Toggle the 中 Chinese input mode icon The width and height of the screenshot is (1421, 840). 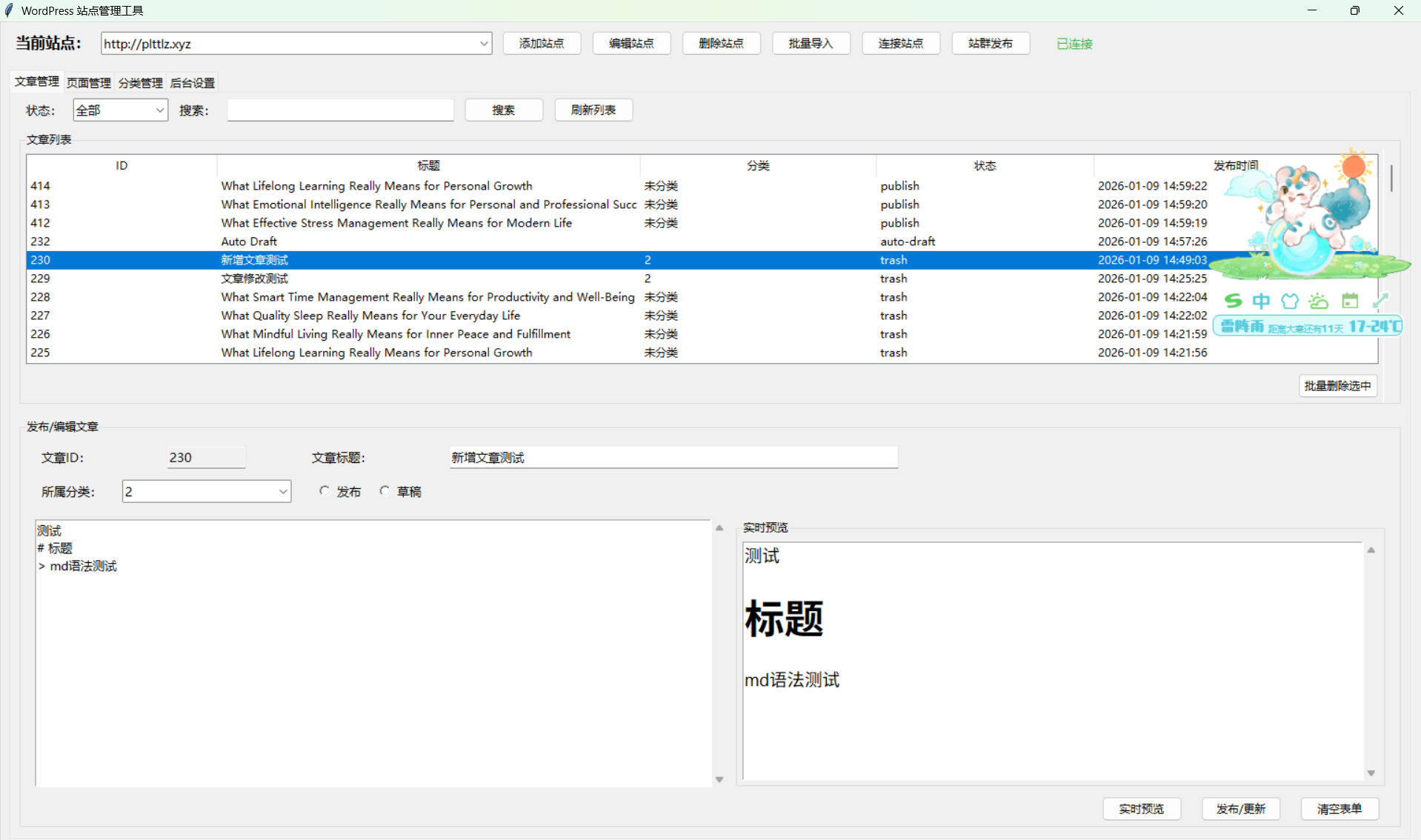click(x=1261, y=301)
